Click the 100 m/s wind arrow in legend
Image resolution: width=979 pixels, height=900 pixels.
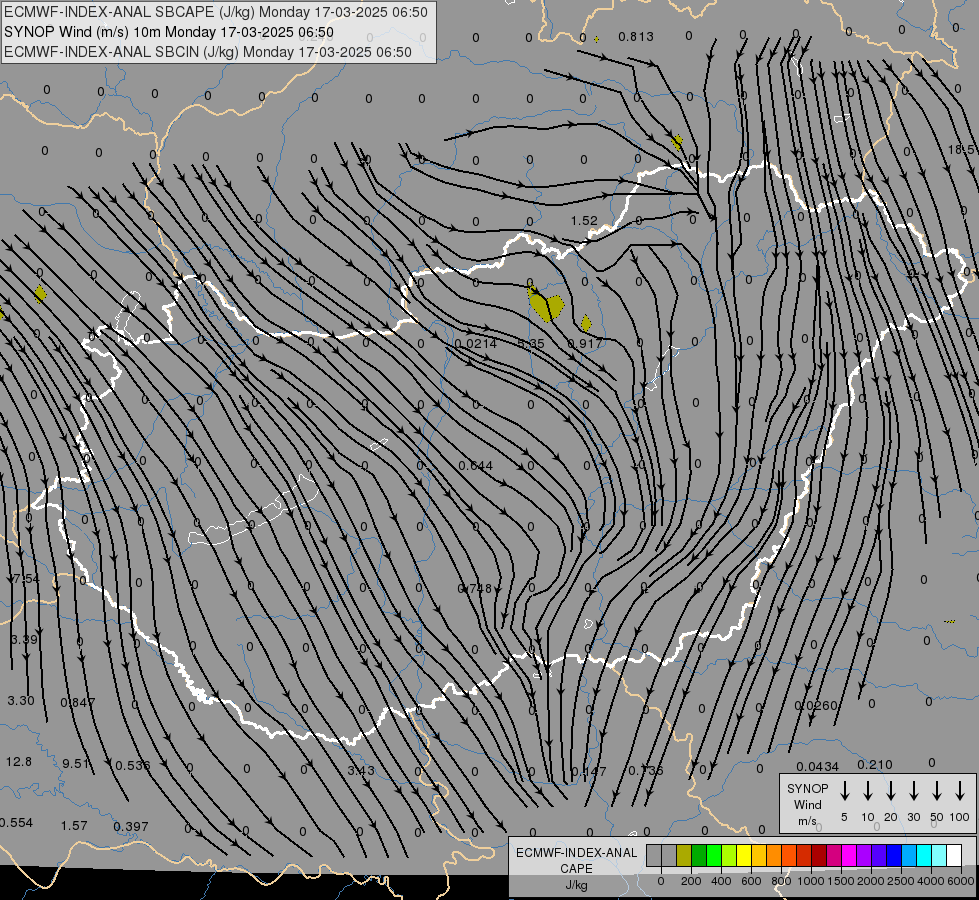960,791
